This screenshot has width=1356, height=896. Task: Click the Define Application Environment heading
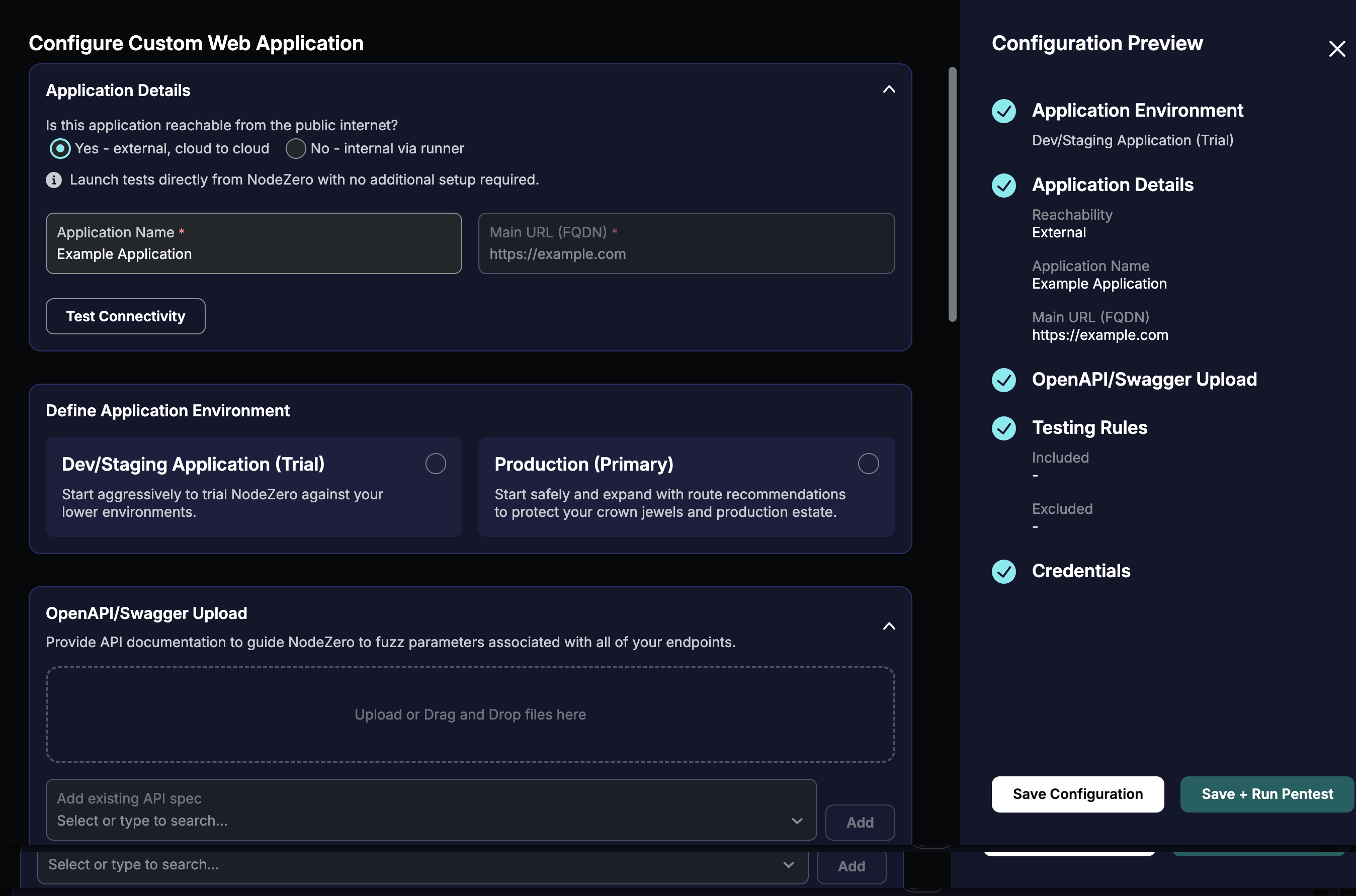167,411
